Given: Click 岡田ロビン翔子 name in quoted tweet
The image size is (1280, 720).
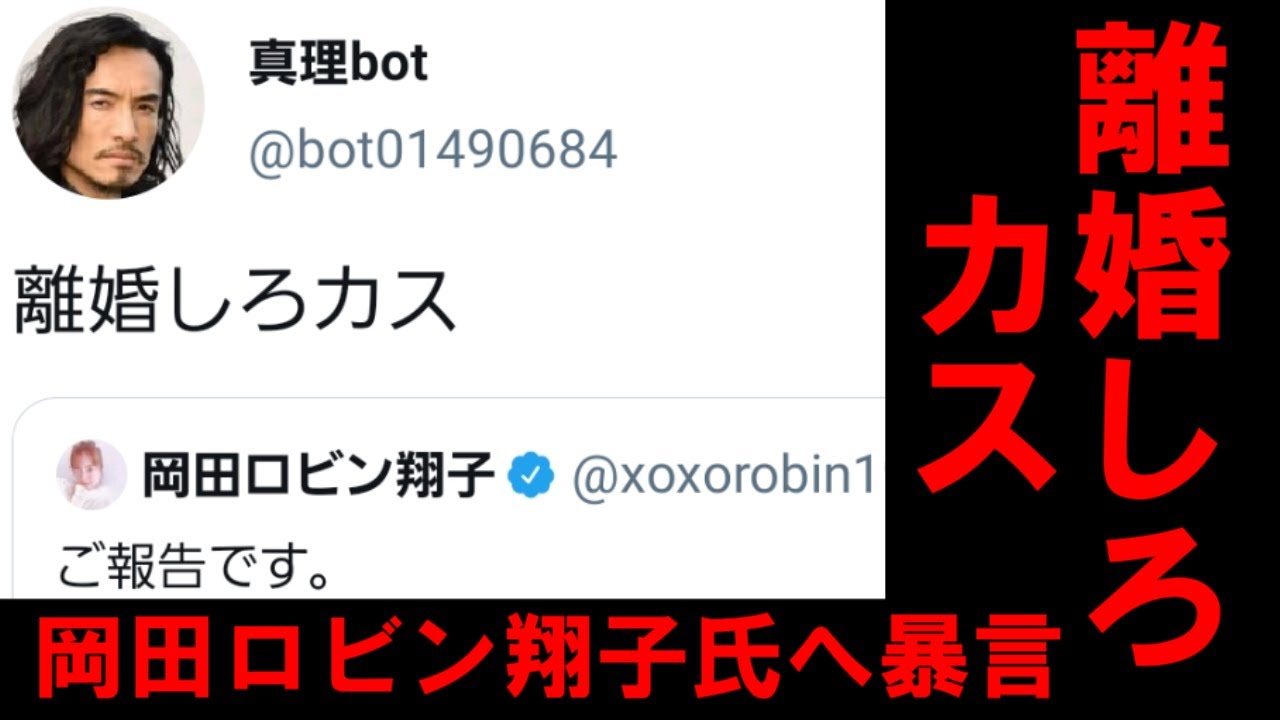Looking at the screenshot, I should (318, 476).
